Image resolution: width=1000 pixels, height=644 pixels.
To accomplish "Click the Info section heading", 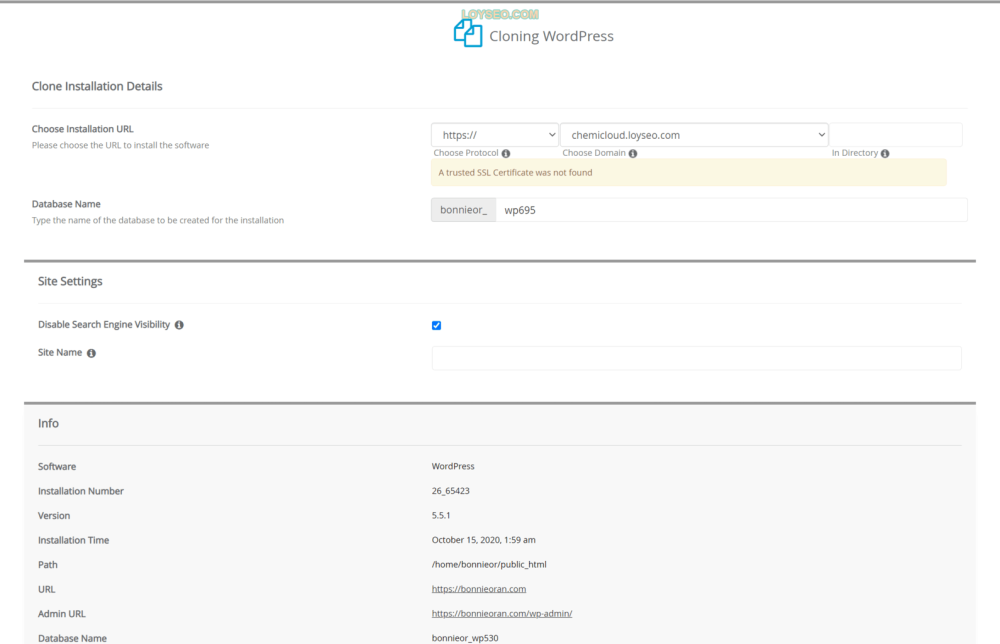I will (x=48, y=423).
